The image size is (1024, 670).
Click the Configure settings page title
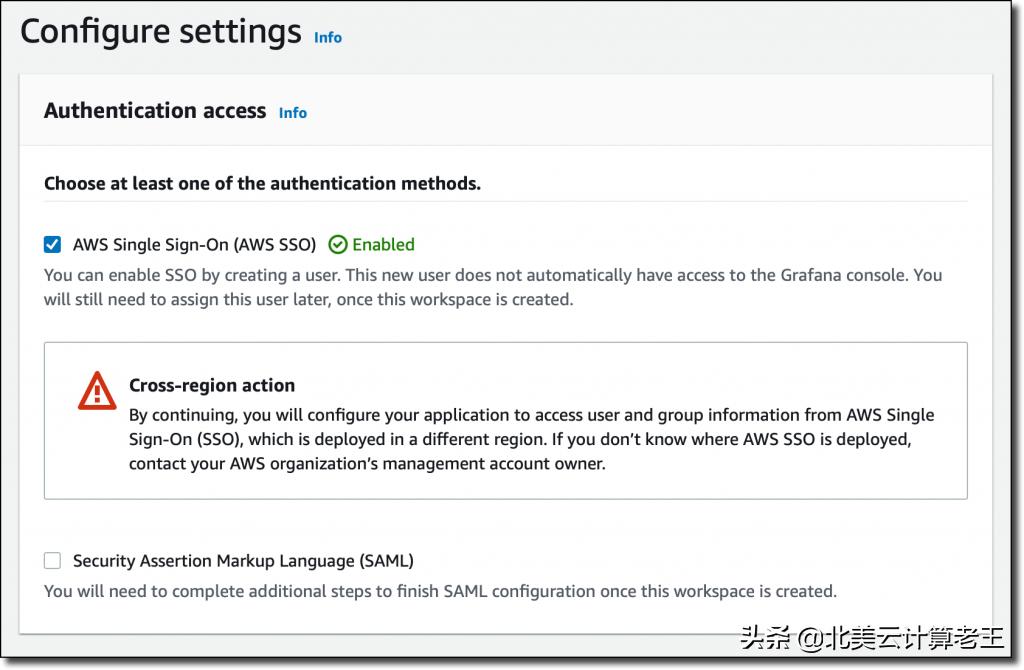pyautogui.click(x=160, y=32)
